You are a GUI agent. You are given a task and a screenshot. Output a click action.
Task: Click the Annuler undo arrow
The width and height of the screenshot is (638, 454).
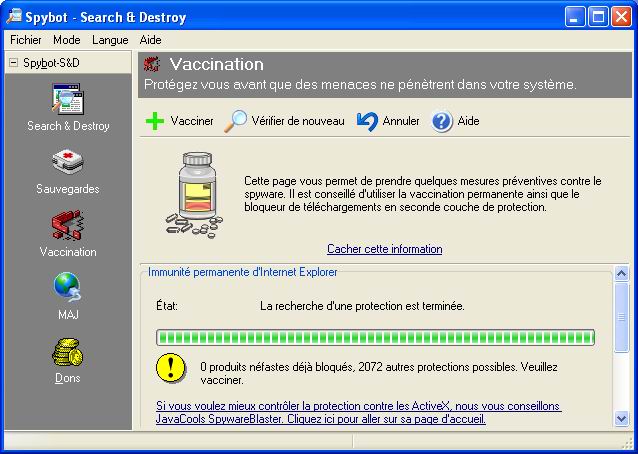(367, 121)
